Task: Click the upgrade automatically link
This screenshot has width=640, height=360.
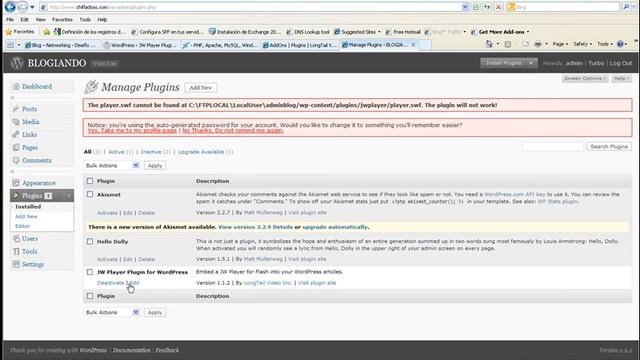Action: pos(335,227)
